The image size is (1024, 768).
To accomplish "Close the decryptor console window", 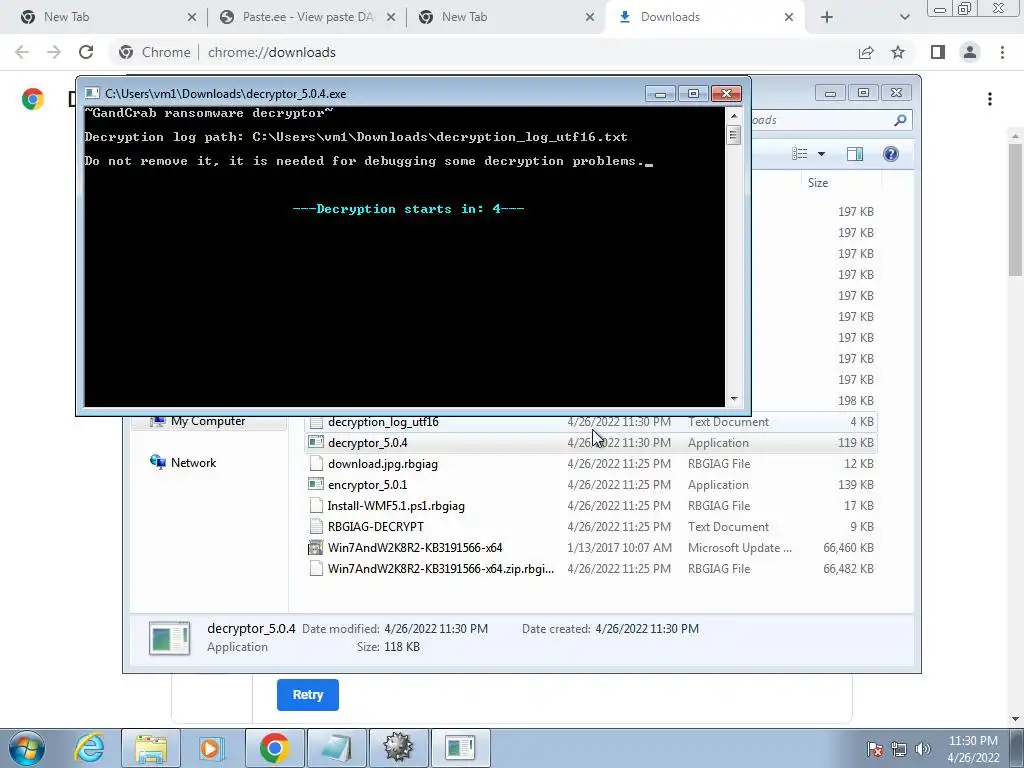I will pyautogui.click(x=726, y=94).
